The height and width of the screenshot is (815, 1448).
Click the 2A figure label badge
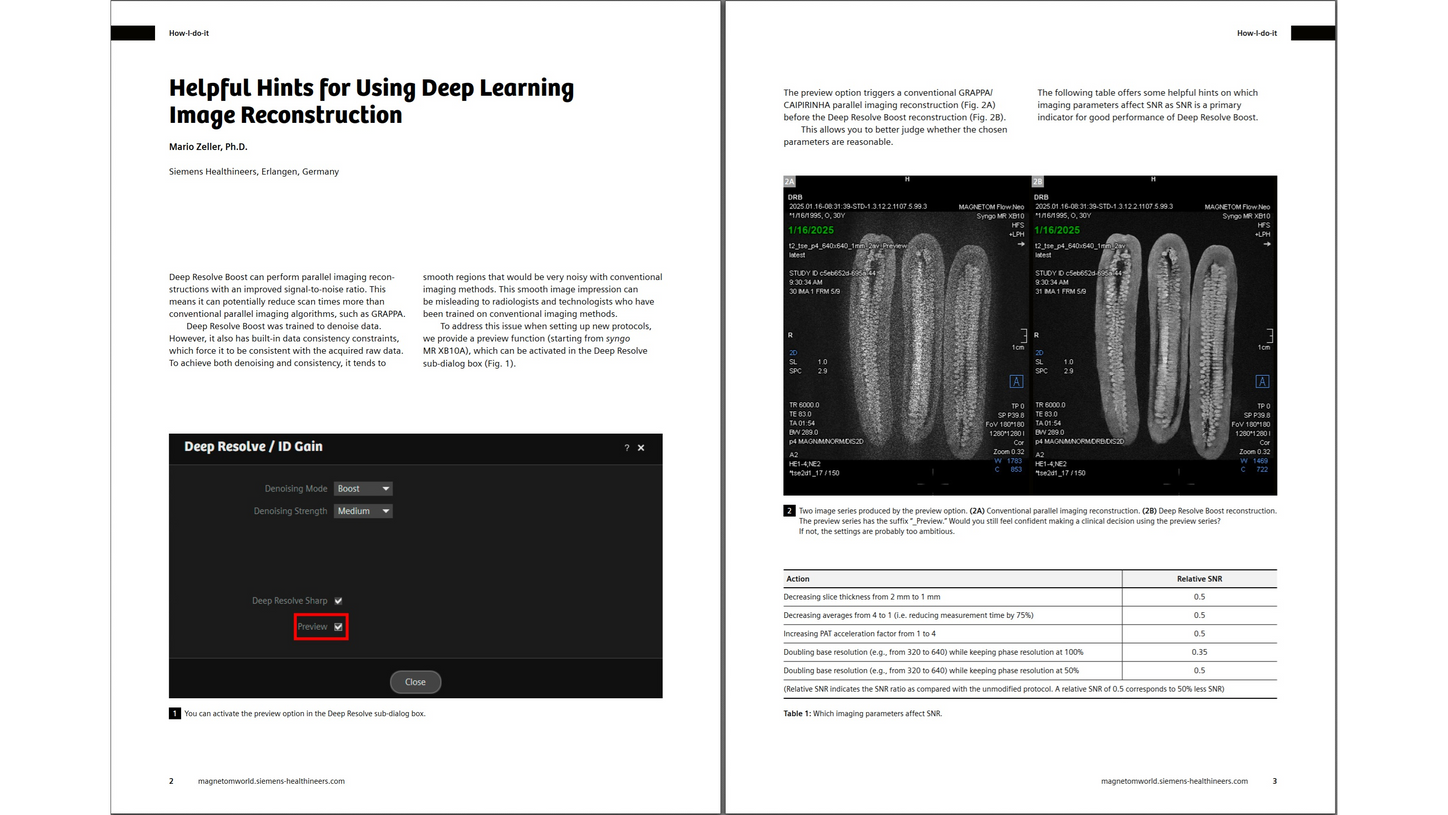790,182
